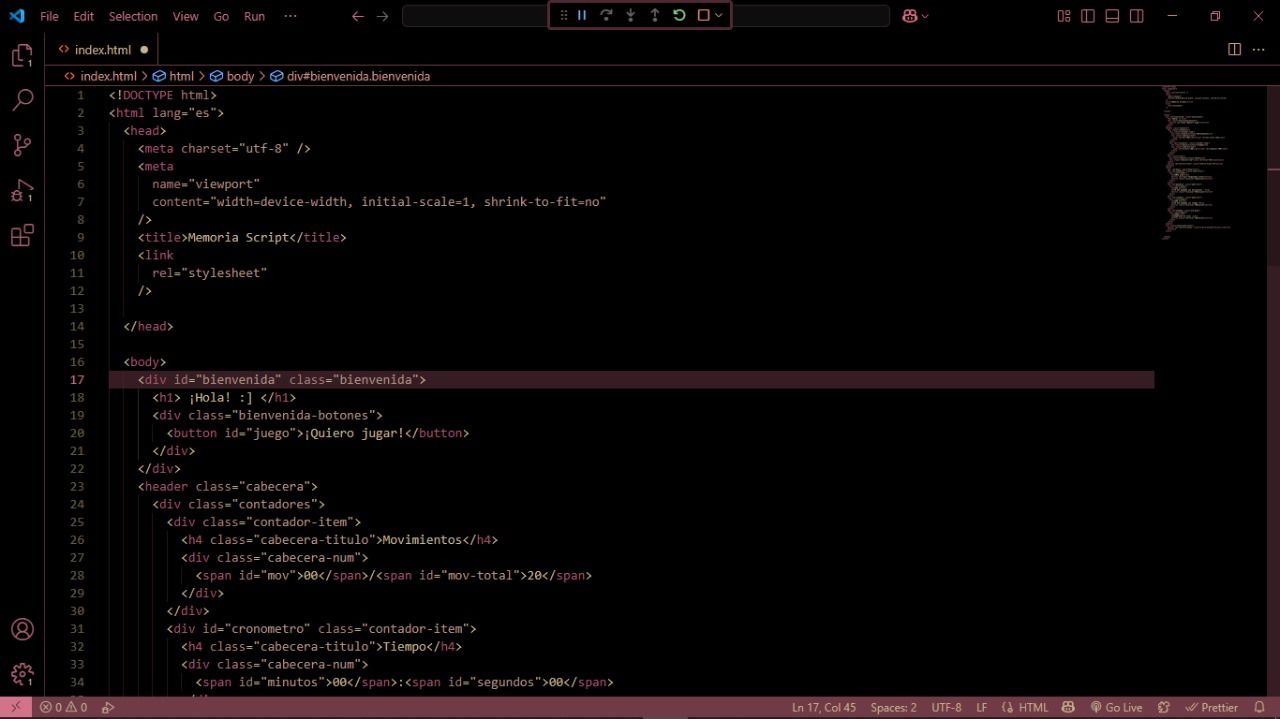The width and height of the screenshot is (1280, 719).
Task: Open the Run and Debug view
Action: coord(22,190)
